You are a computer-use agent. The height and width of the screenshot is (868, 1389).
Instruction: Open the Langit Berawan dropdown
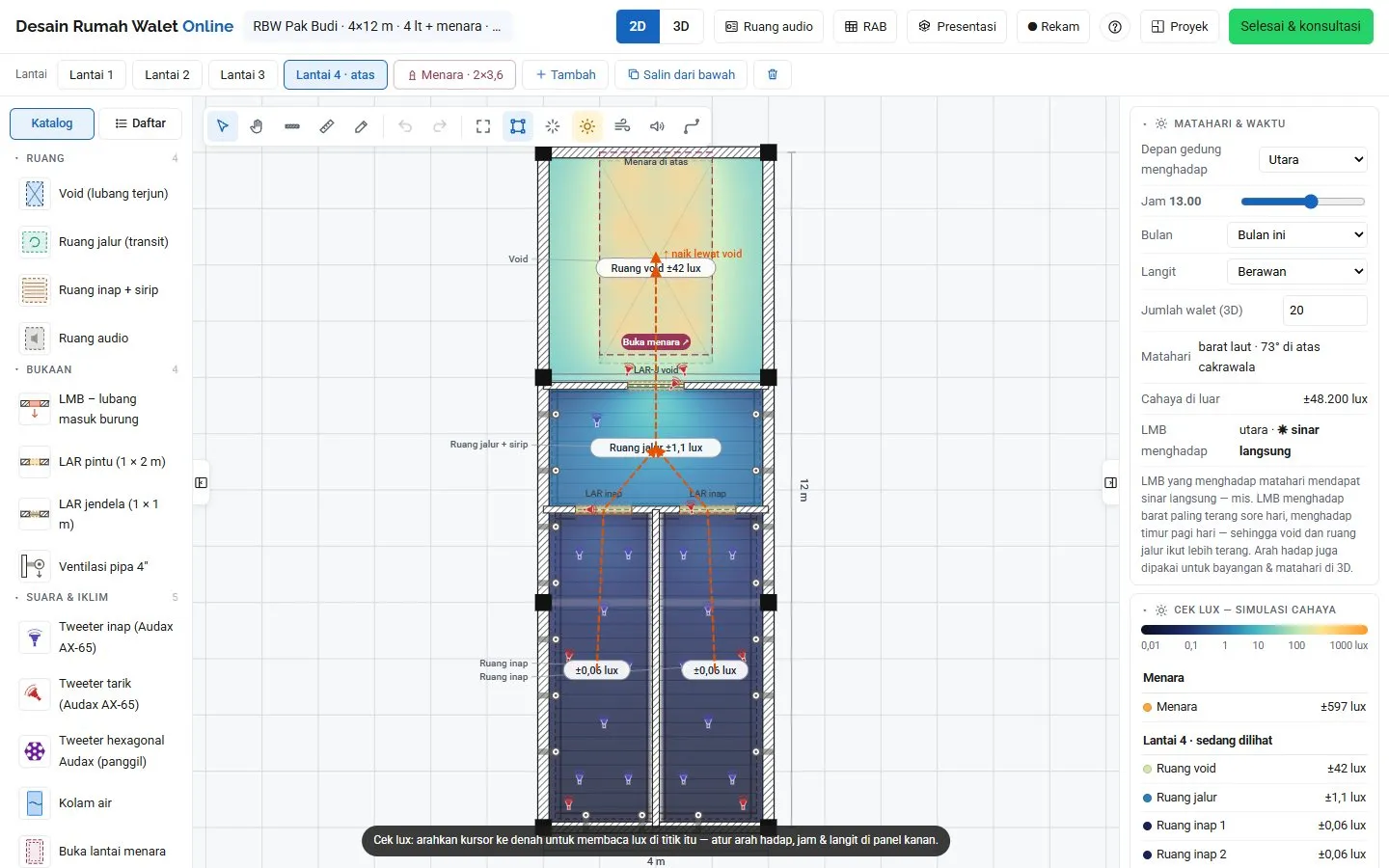tap(1297, 271)
